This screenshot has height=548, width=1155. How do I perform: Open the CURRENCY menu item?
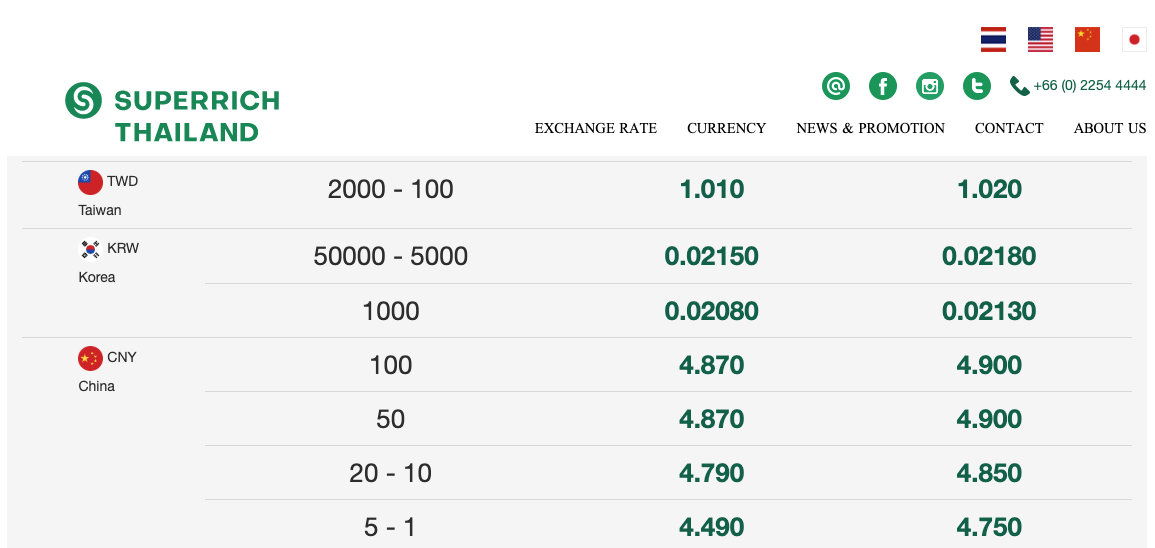pyautogui.click(x=726, y=128)
